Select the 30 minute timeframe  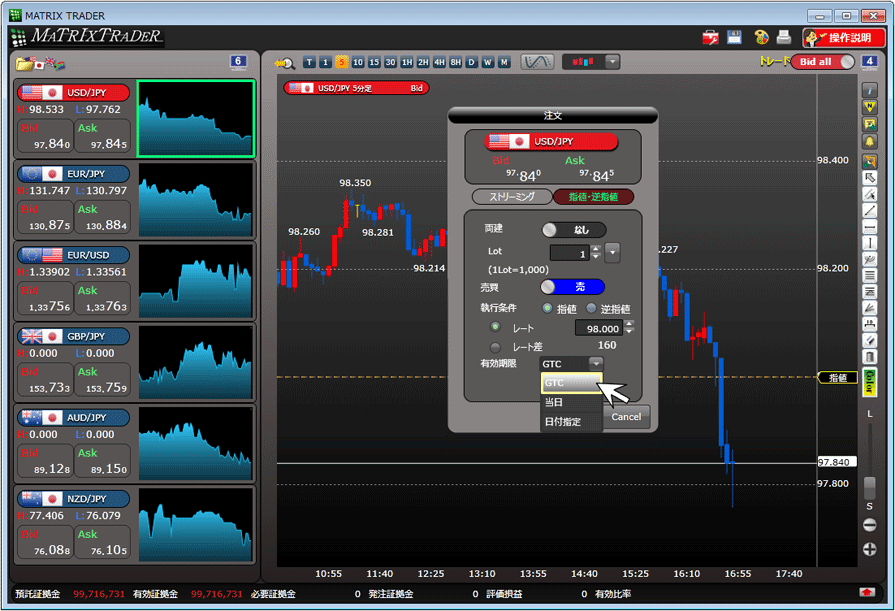pos(390,62)
